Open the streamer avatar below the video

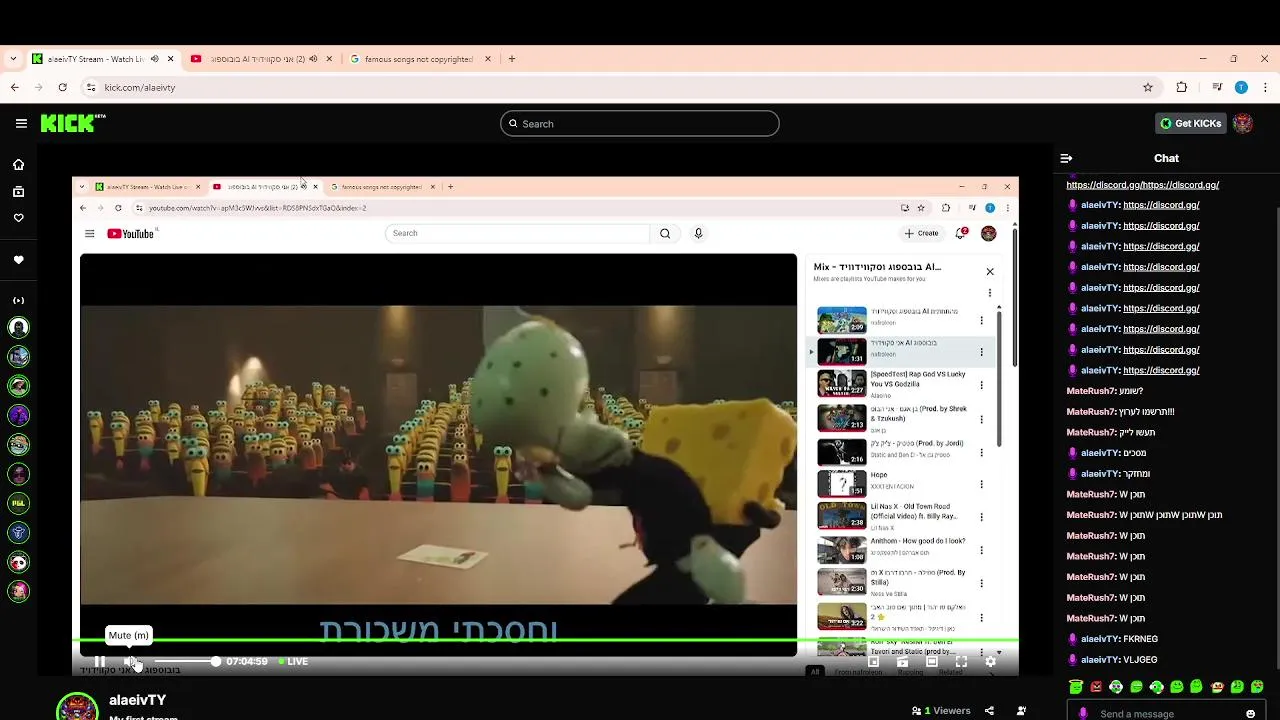[77, 708]
